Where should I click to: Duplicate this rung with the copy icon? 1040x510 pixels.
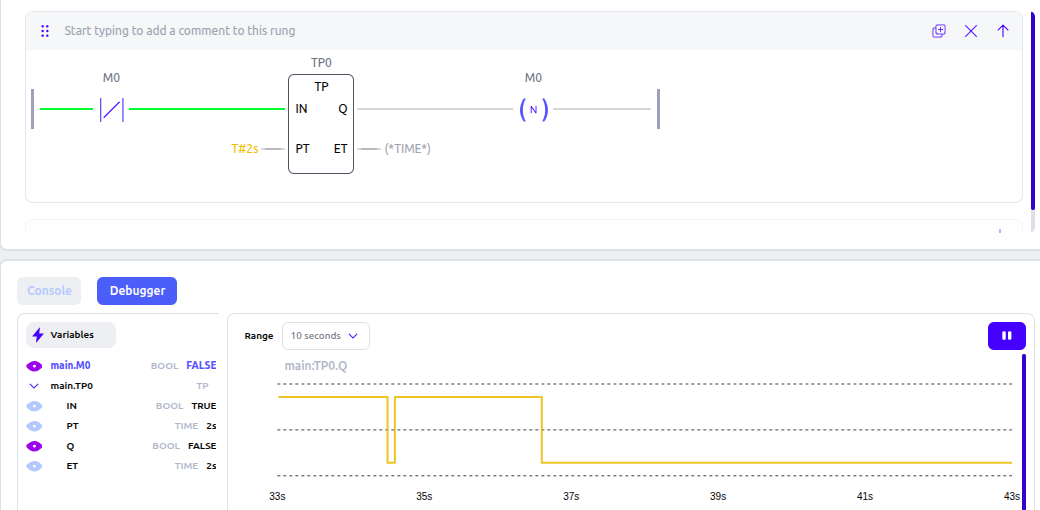939,31
